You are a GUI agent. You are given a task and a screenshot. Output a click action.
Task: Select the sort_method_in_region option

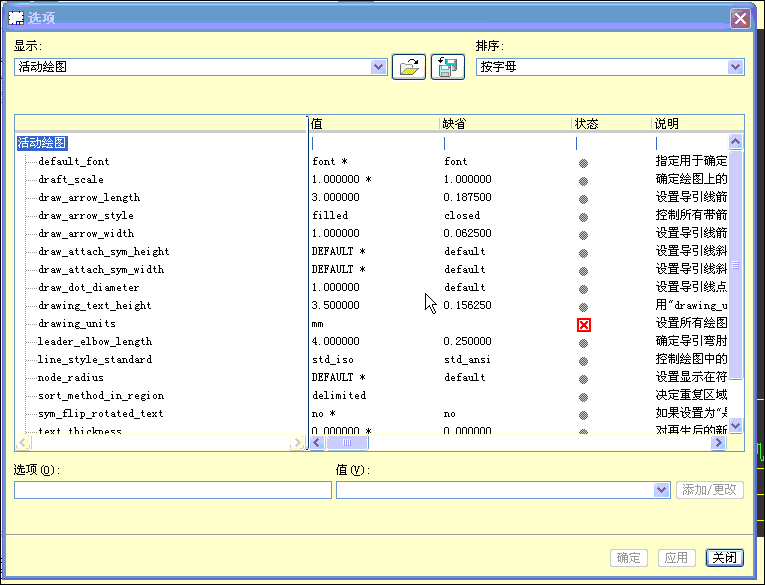[x=101, y=396]
